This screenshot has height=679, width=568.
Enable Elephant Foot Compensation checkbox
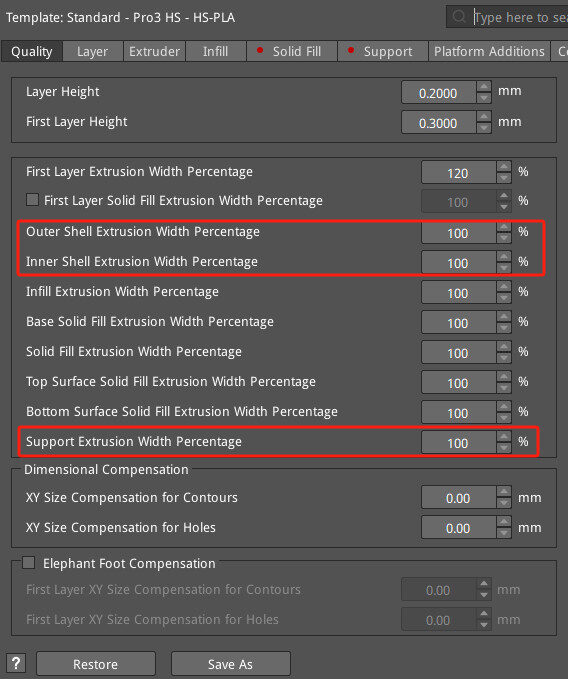[x=29, y=563]
